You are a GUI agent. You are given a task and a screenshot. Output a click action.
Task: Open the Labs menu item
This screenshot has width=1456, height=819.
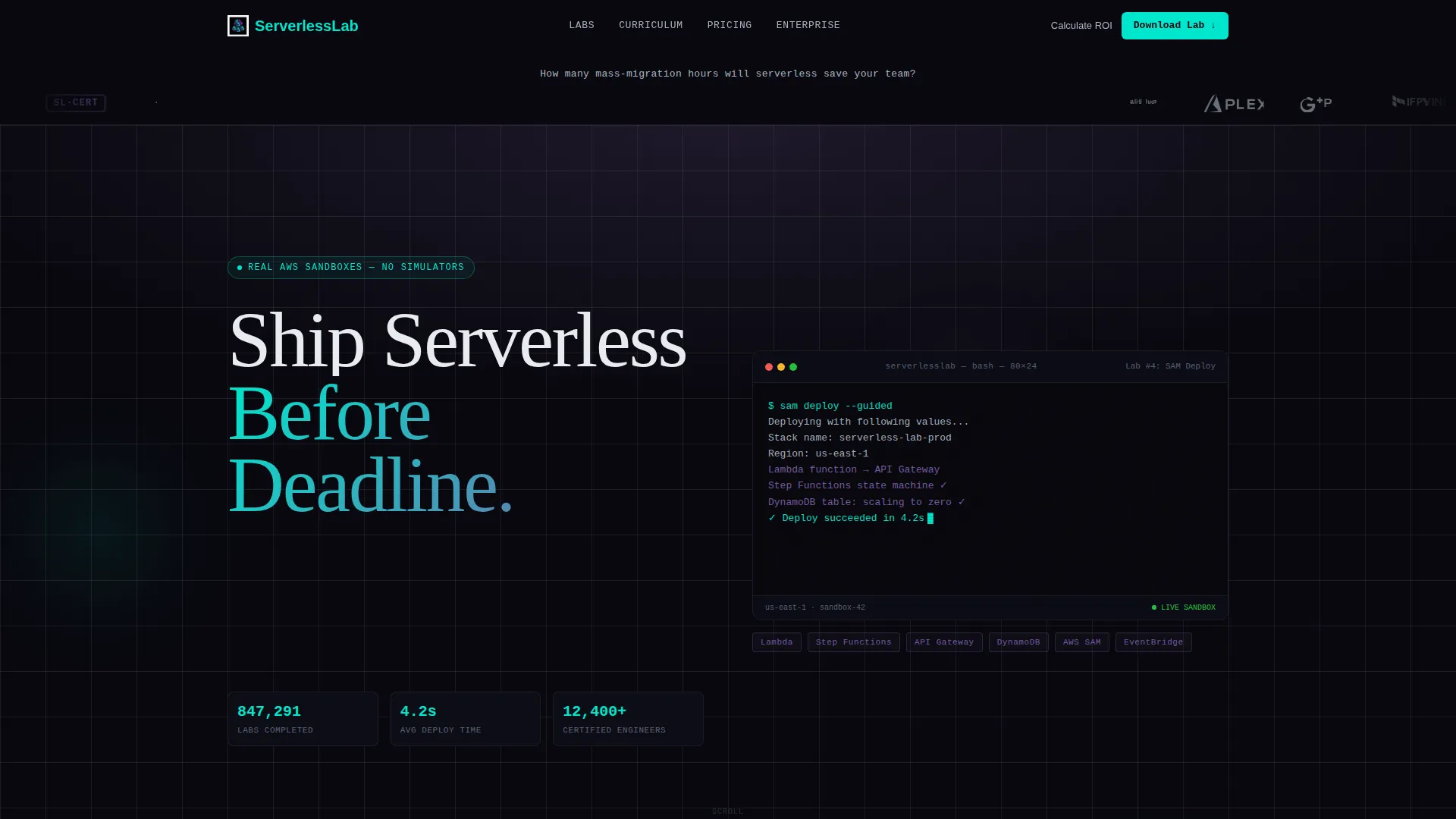pos(582,25)
